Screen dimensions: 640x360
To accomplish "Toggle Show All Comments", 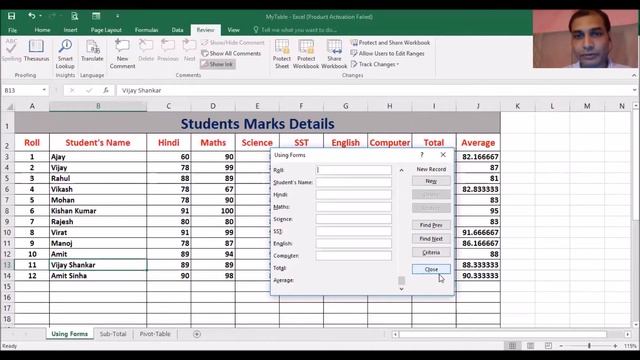I will (231, 53).
